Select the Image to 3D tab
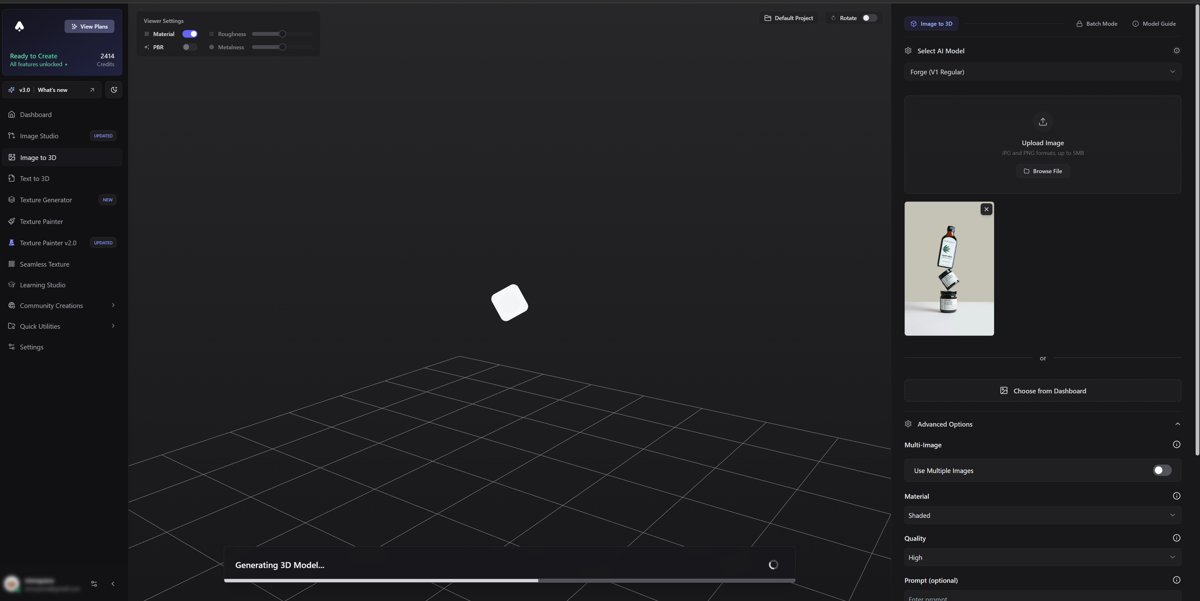This screenshot has width=1200, height=601. click(x=931, y=23)
